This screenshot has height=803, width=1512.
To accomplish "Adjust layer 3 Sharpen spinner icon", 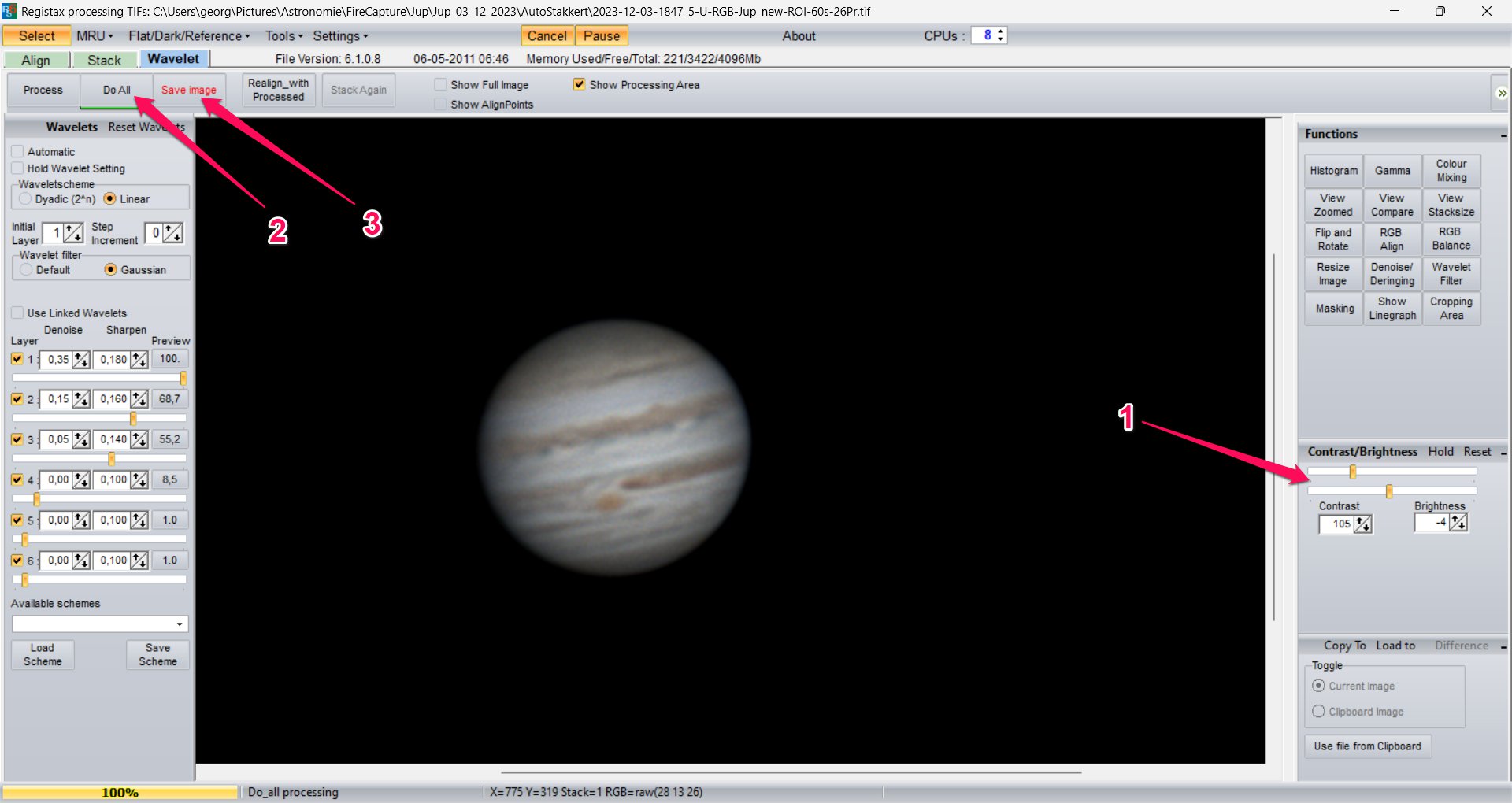I will [x=139, y=439].
